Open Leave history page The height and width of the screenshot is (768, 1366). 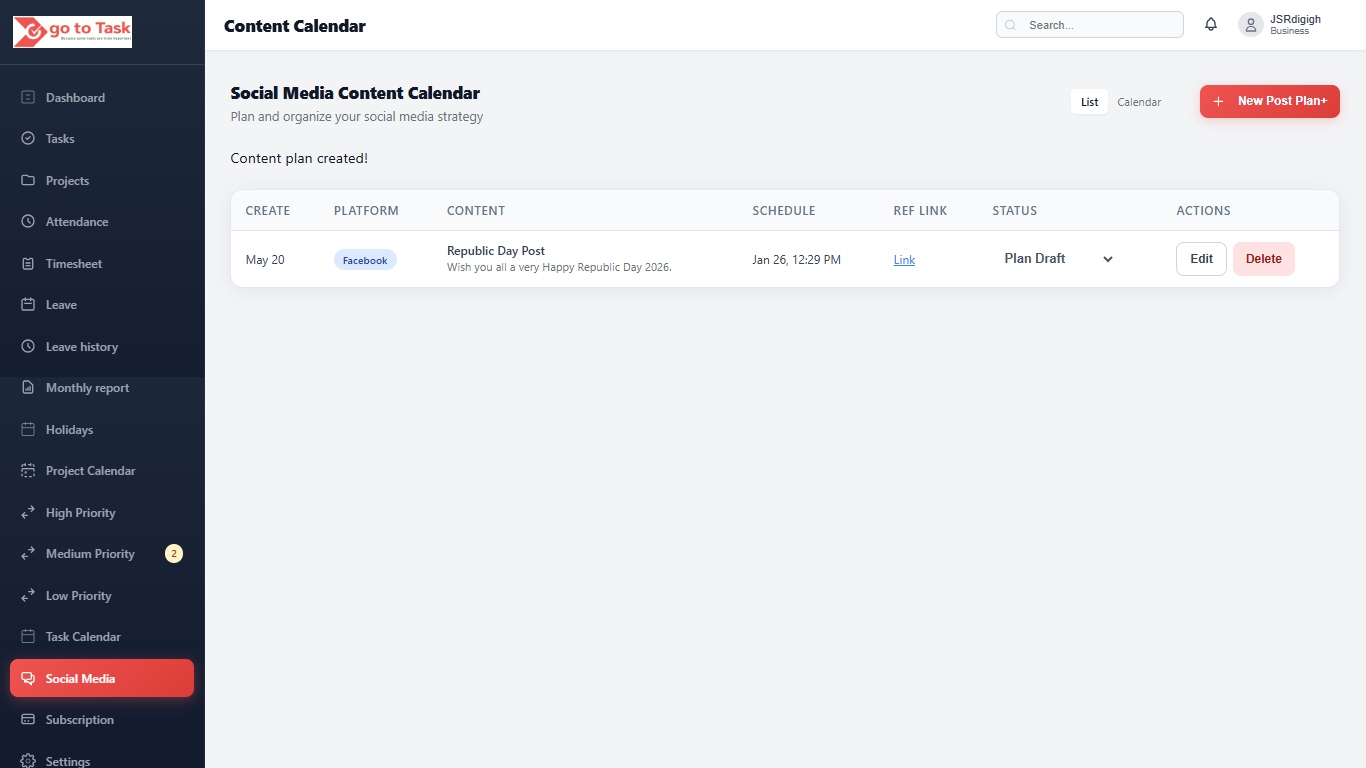tap(102, 347)
